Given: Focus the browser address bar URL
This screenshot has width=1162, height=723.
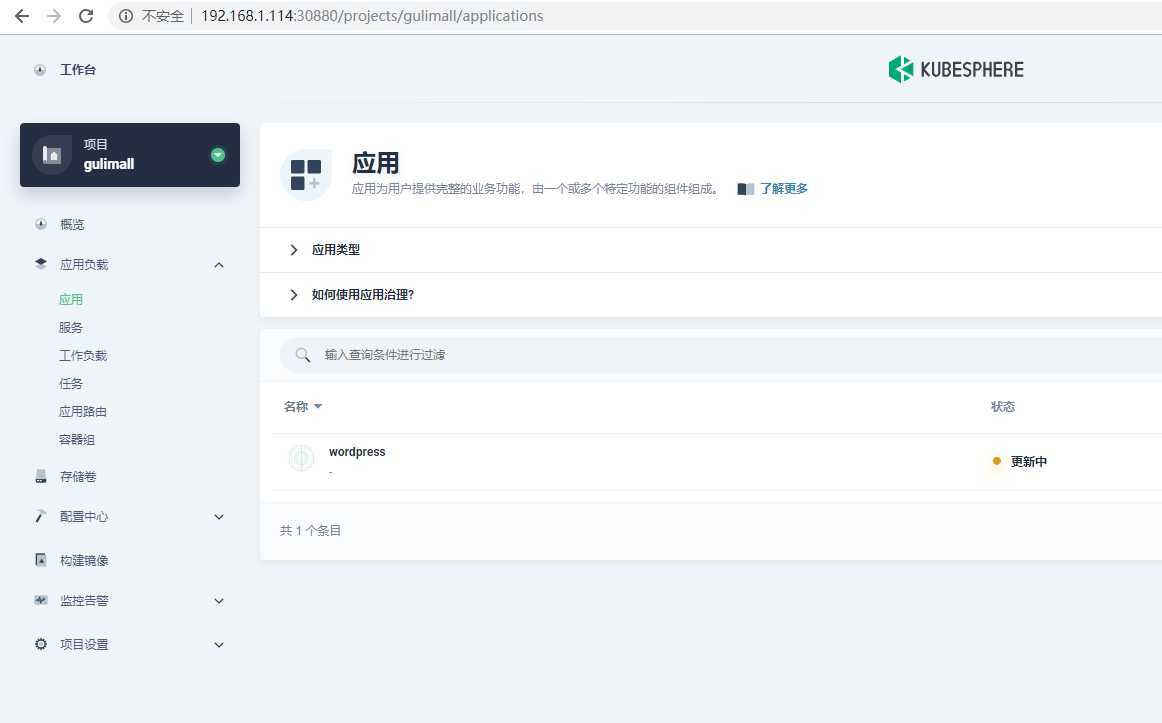Looking at the screenshot, I should 372,16.
